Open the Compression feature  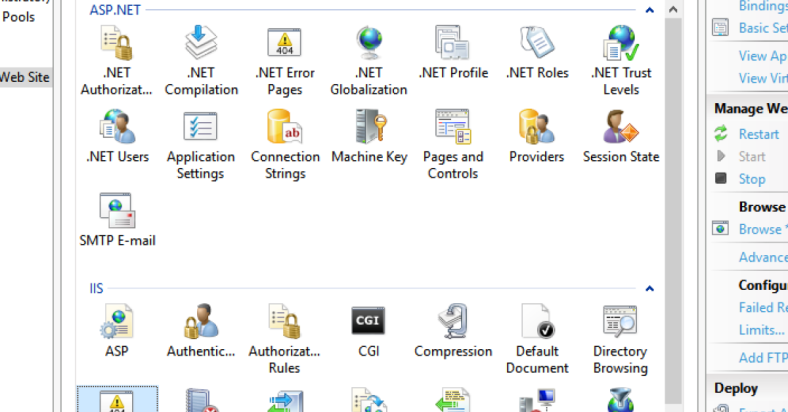click(453, 331)
